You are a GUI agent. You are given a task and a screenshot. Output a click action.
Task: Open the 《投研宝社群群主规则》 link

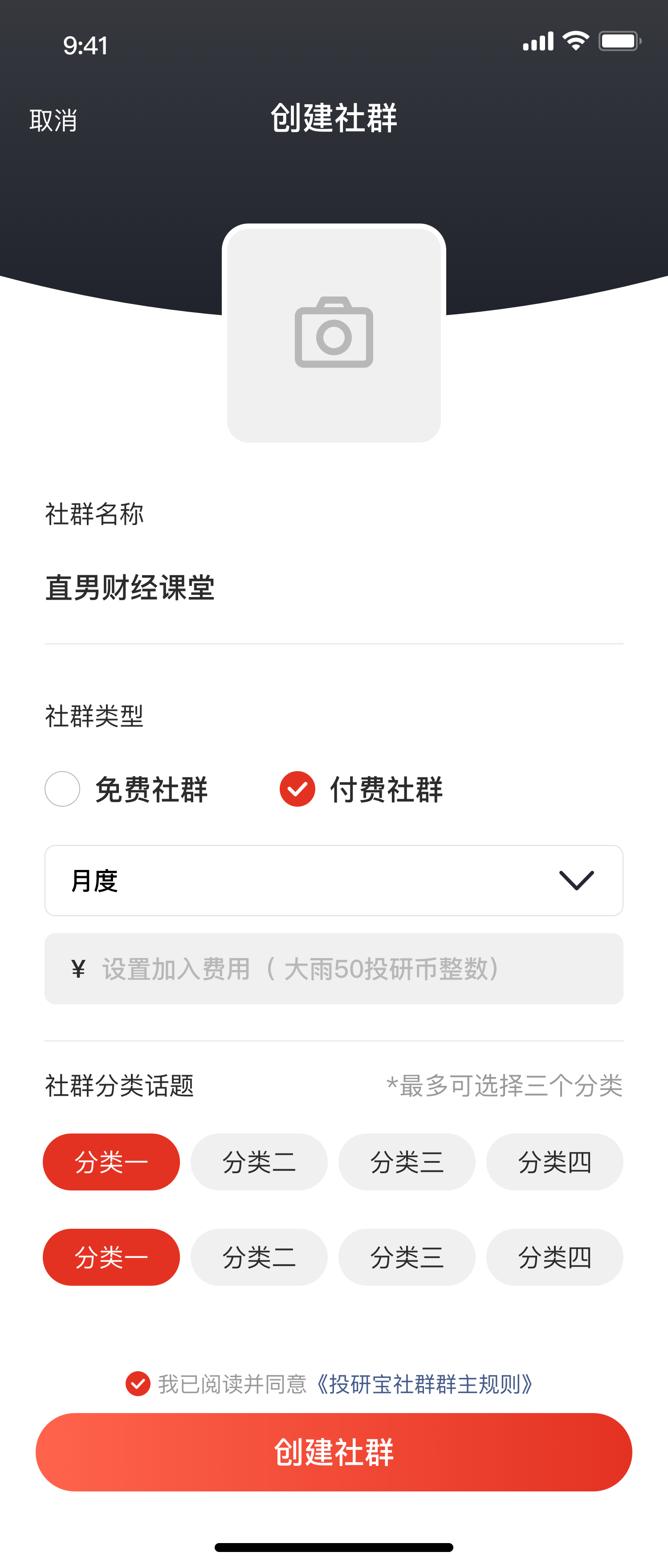pyautogui.click(x=425, y=1384)
